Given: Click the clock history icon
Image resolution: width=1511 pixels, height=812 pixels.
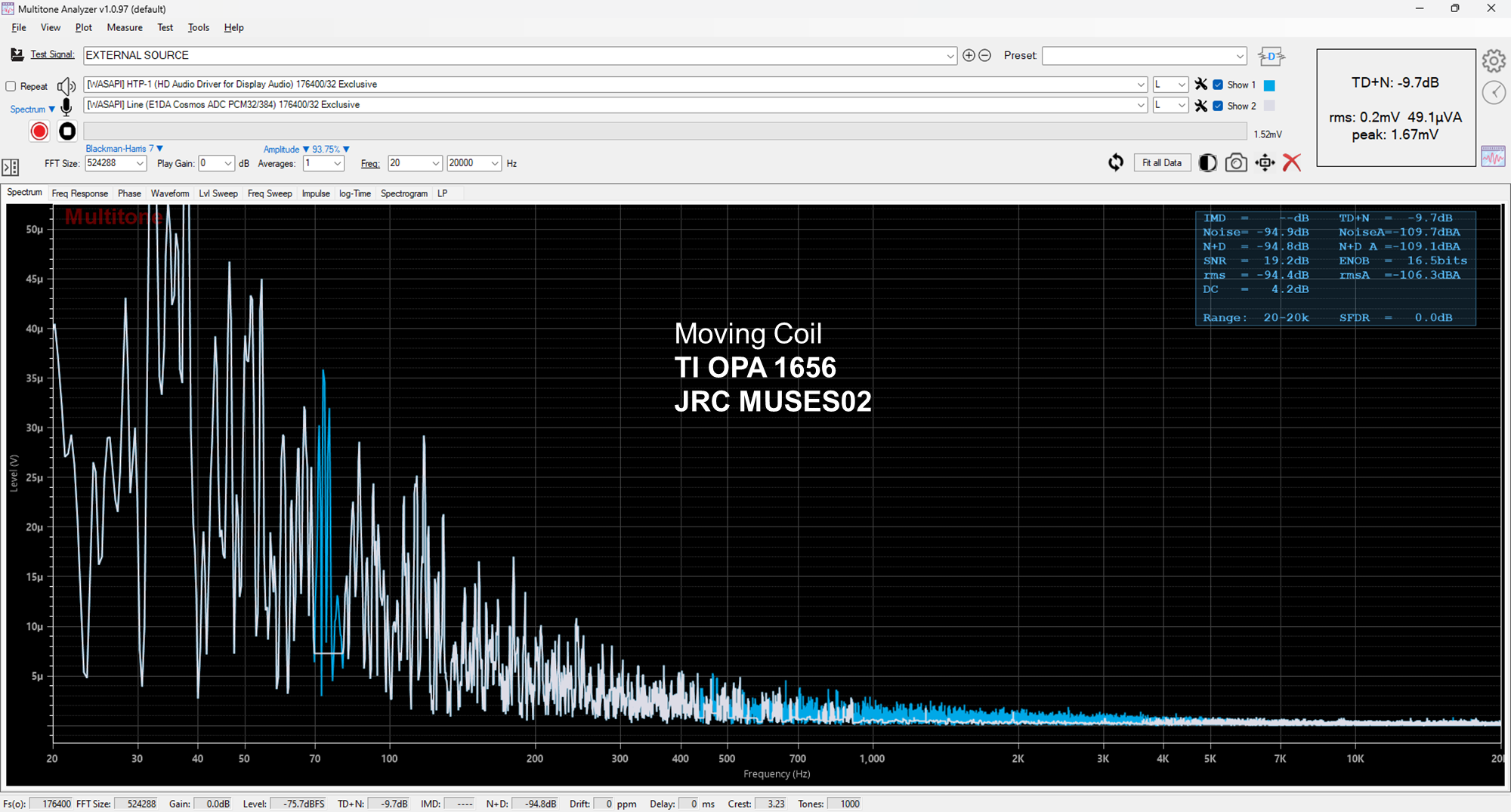Looking at the screenshot, I should 1494,92.
